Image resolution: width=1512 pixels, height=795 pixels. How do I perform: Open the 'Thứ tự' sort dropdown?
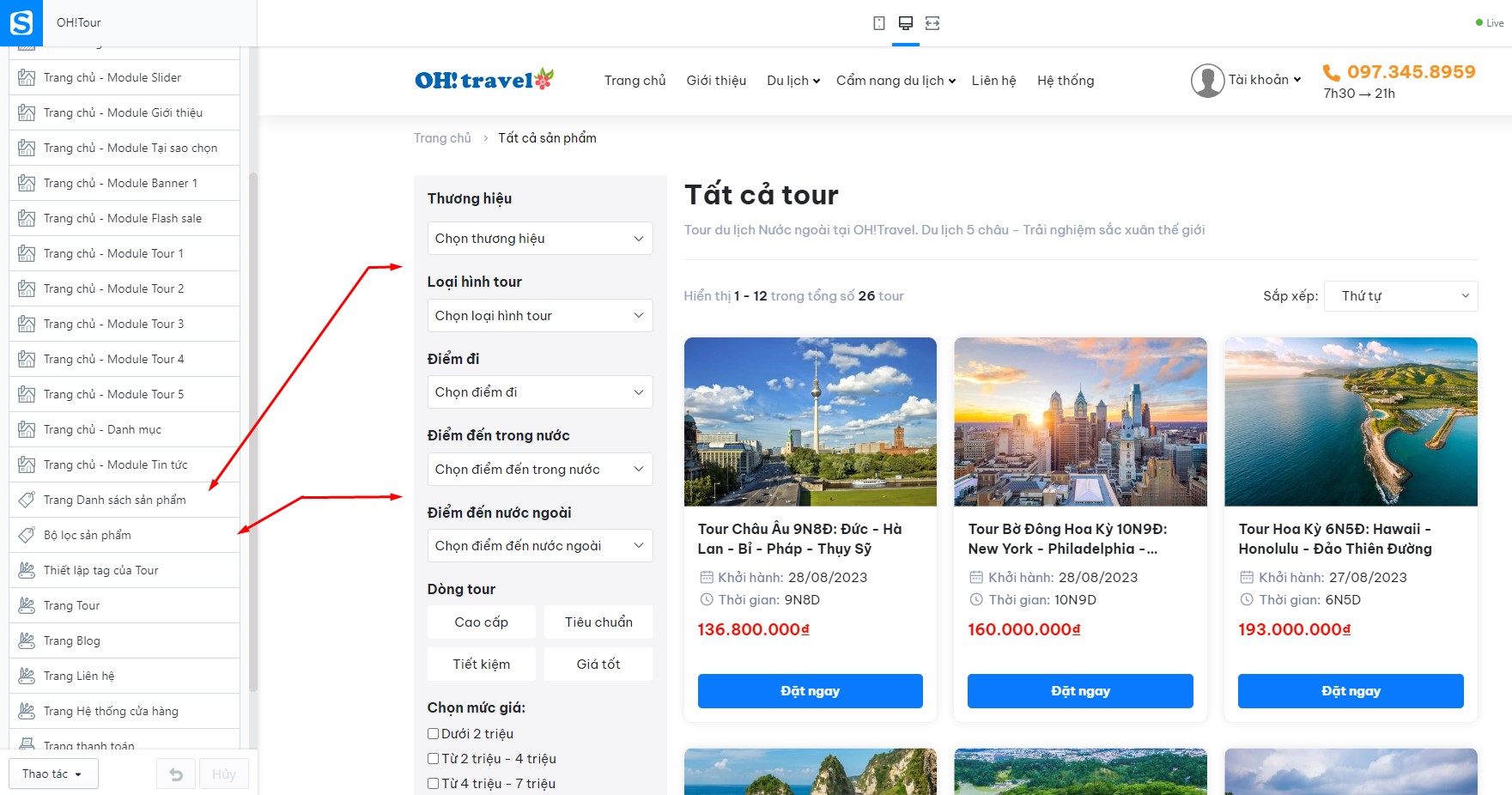pyautogui.click(x=1401, y=296)
